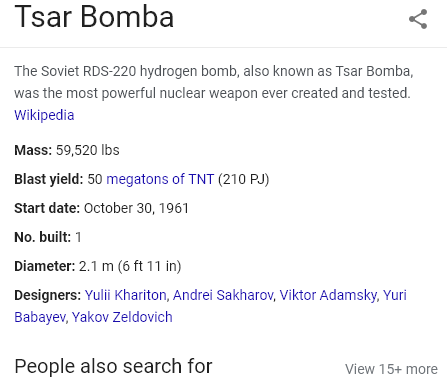Open the Wikipedia source link

(44, 115)
